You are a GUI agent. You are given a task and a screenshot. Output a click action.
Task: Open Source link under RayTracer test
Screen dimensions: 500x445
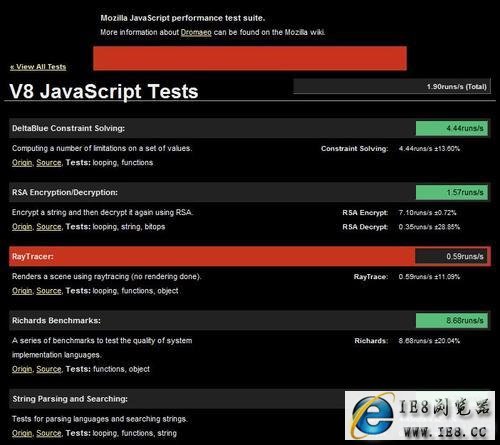(x=49, y=291)
